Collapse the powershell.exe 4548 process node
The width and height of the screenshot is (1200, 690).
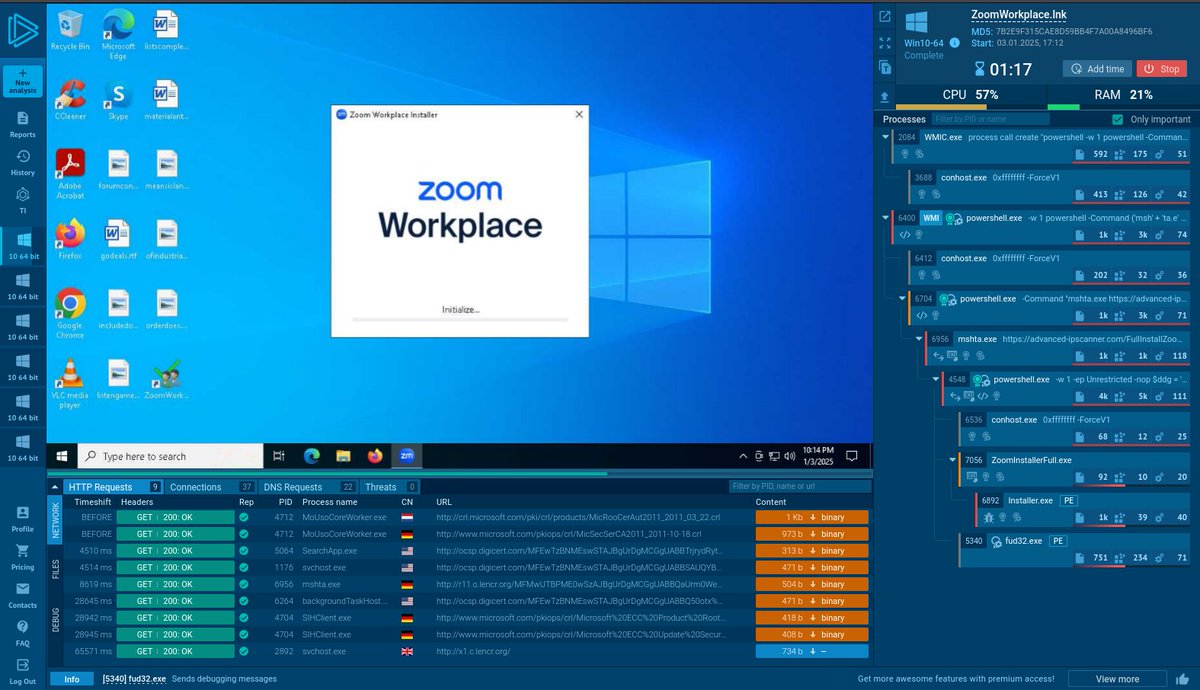tap(936, 379)
